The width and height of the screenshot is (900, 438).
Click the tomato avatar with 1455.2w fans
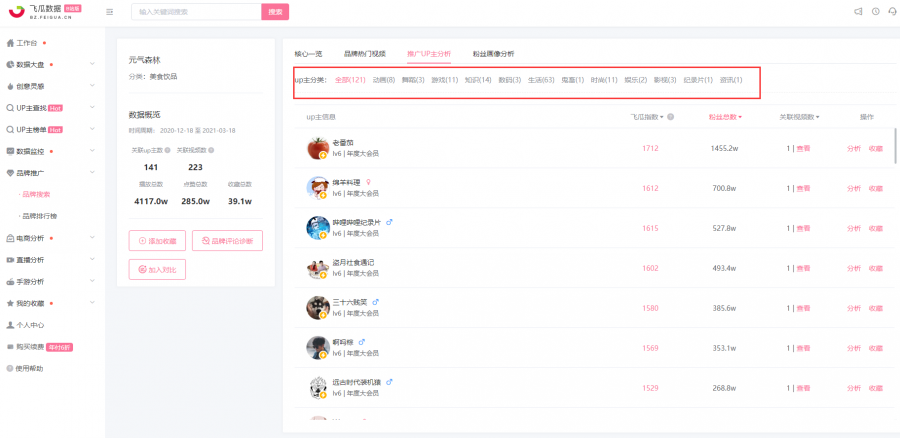[x=318, y=148]
